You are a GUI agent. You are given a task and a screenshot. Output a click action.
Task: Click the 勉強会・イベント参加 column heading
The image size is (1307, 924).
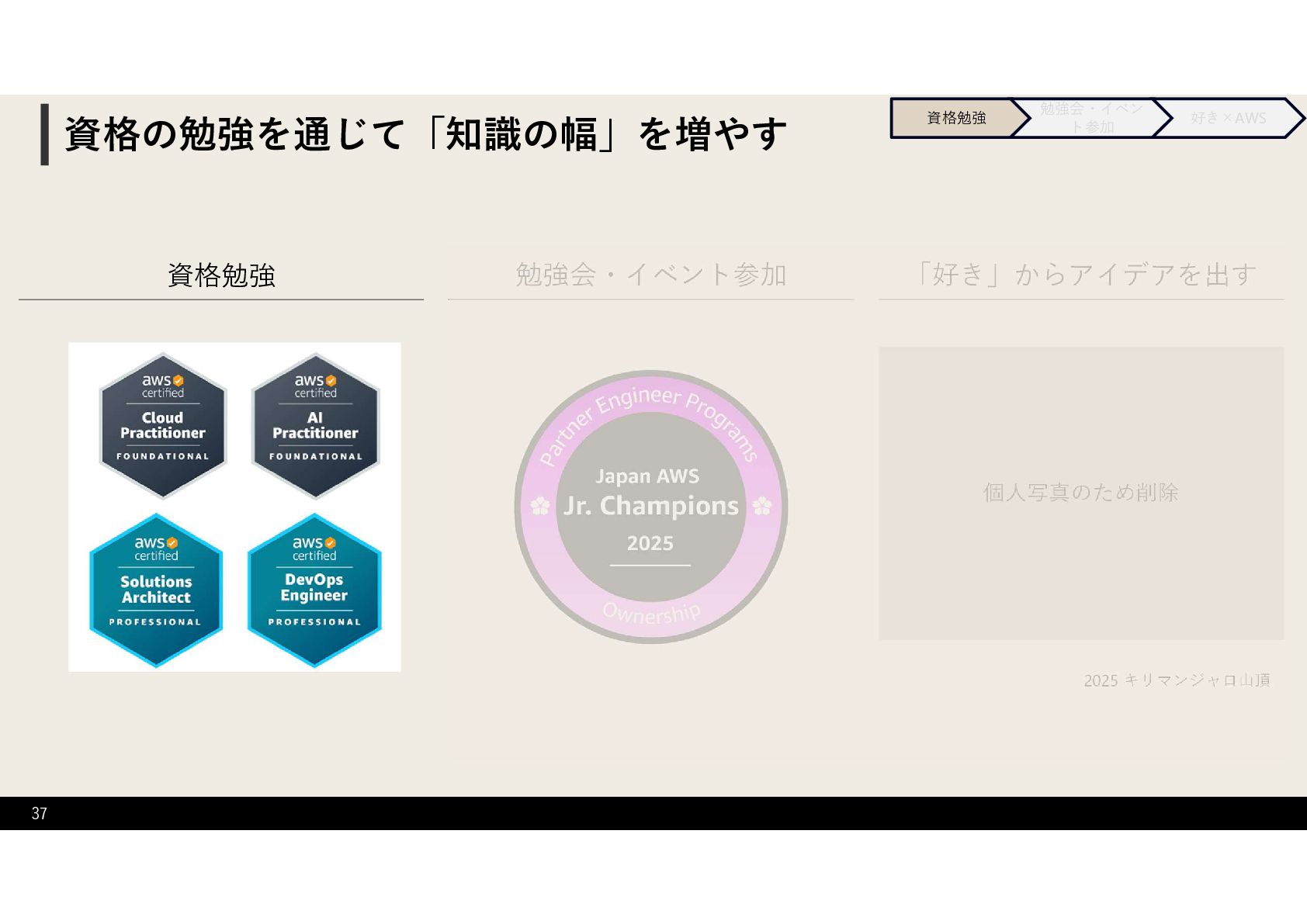[x=650, y=275]
